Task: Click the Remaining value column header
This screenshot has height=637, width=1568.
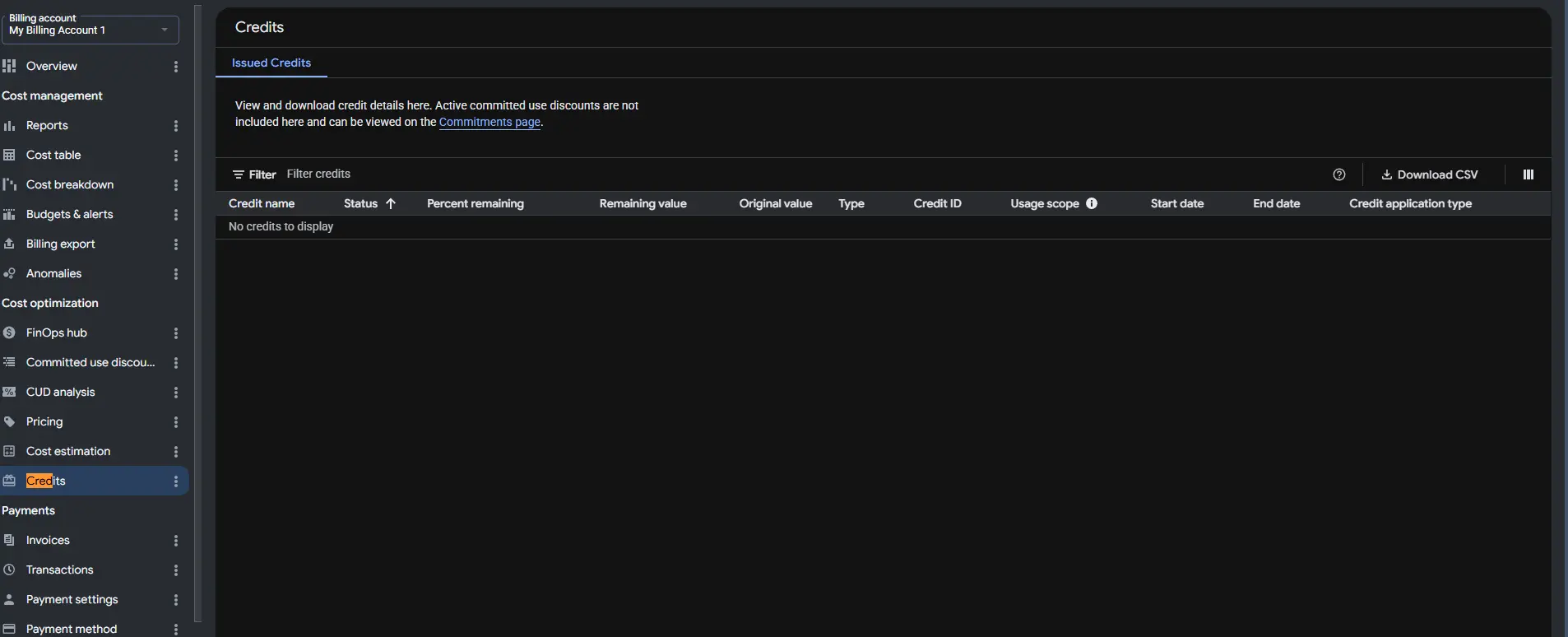Action: tap(643, 203)
